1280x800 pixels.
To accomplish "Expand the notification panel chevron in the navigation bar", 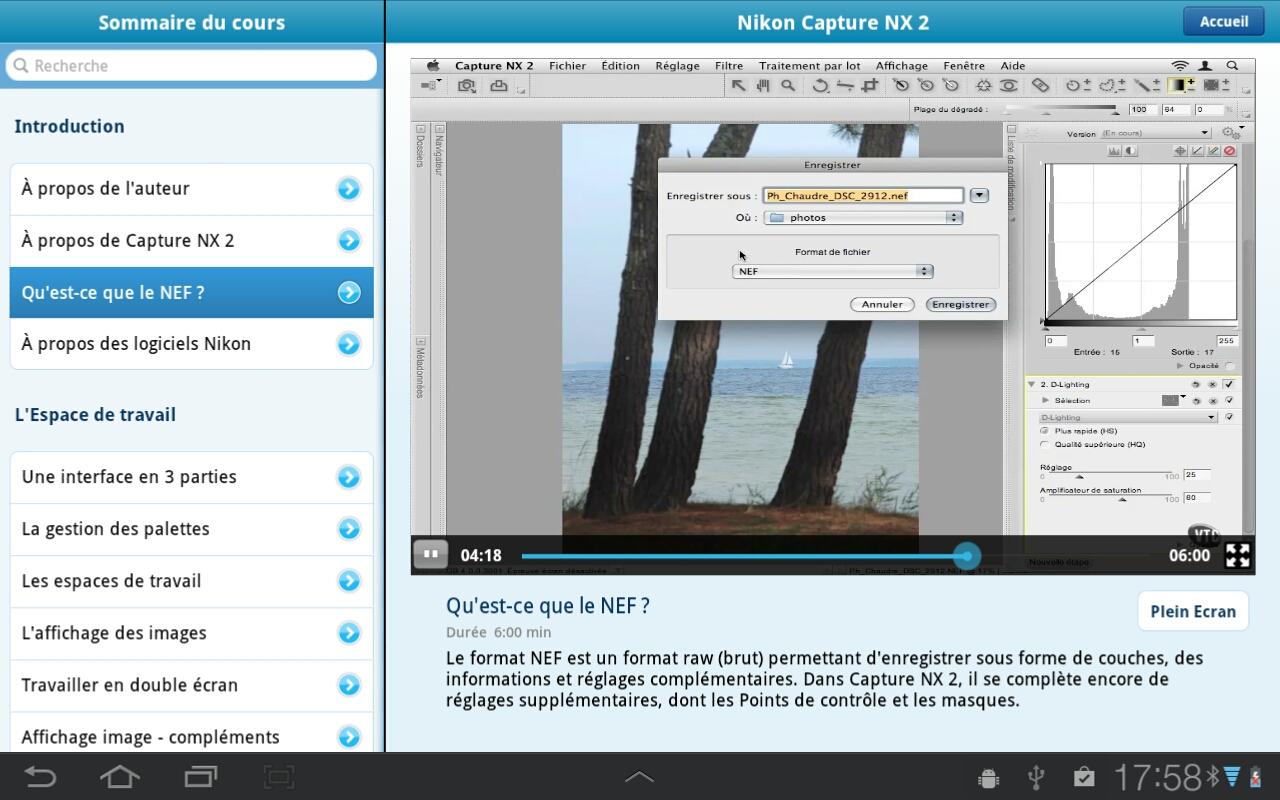I will tap(639, 777).
